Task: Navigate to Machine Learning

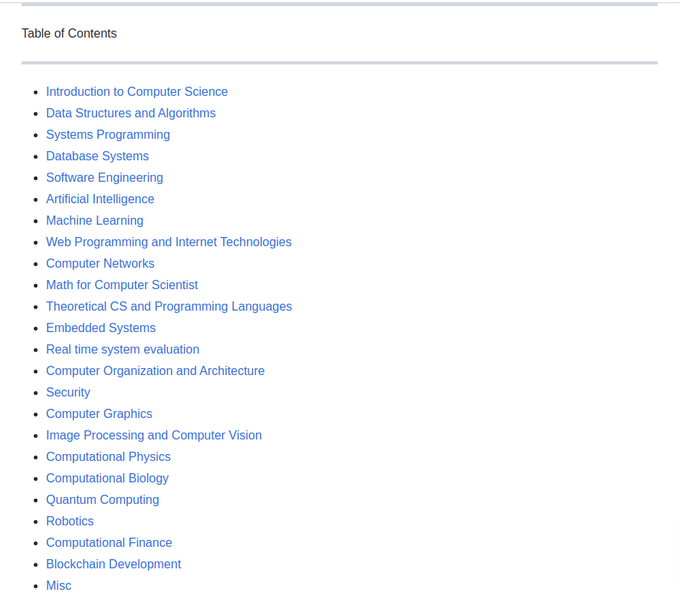Action: tap(95, 220)
